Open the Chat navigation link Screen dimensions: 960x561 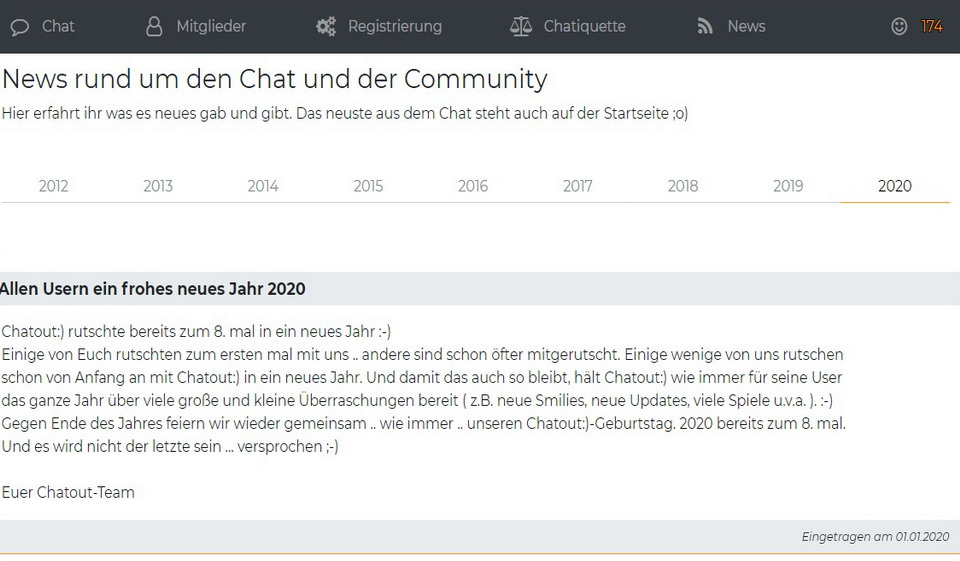point(58,27)
